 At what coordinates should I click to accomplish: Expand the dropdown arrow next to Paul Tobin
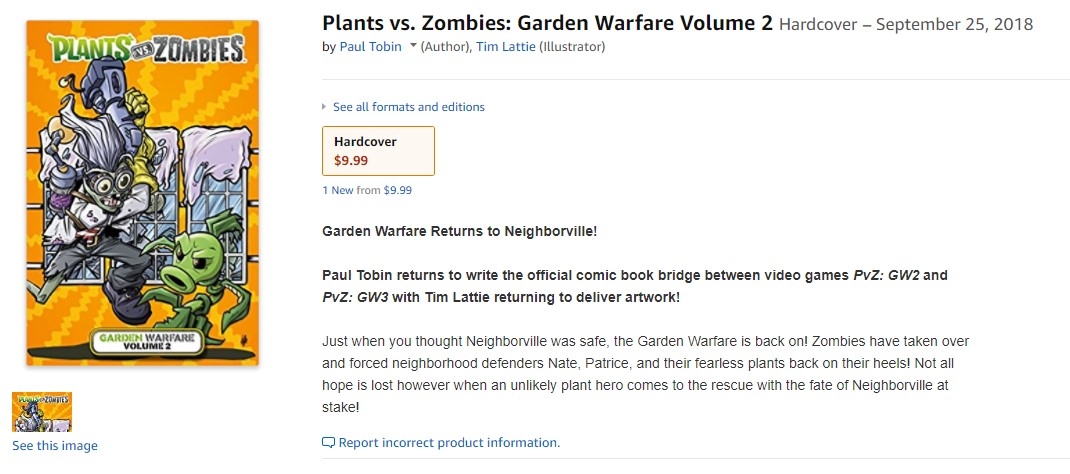[x=413, y=46]
